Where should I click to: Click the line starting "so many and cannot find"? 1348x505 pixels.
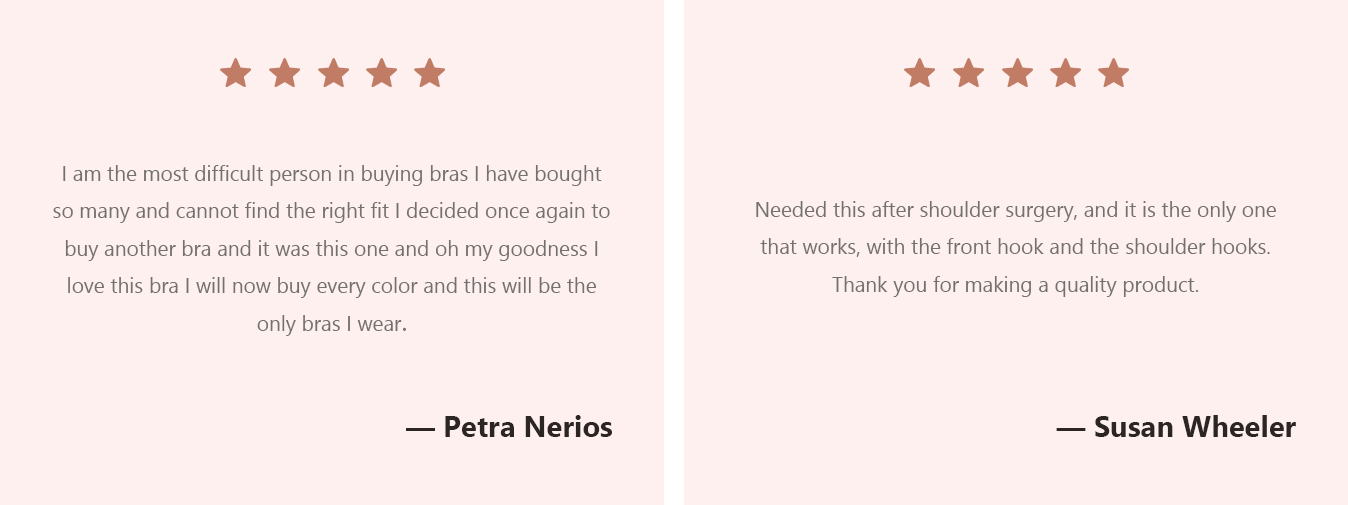(x=331, y=211)
